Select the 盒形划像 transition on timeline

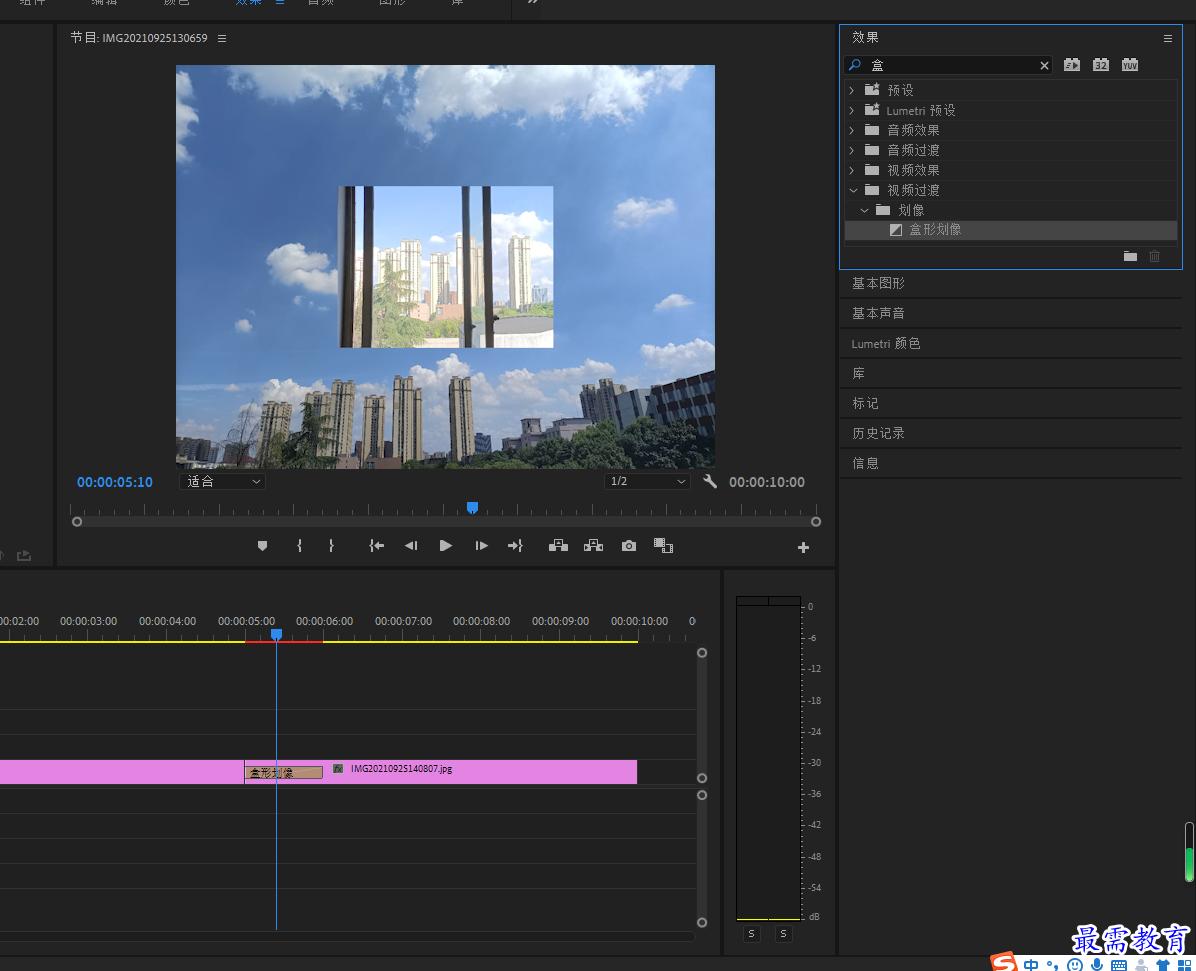(284, 773)
